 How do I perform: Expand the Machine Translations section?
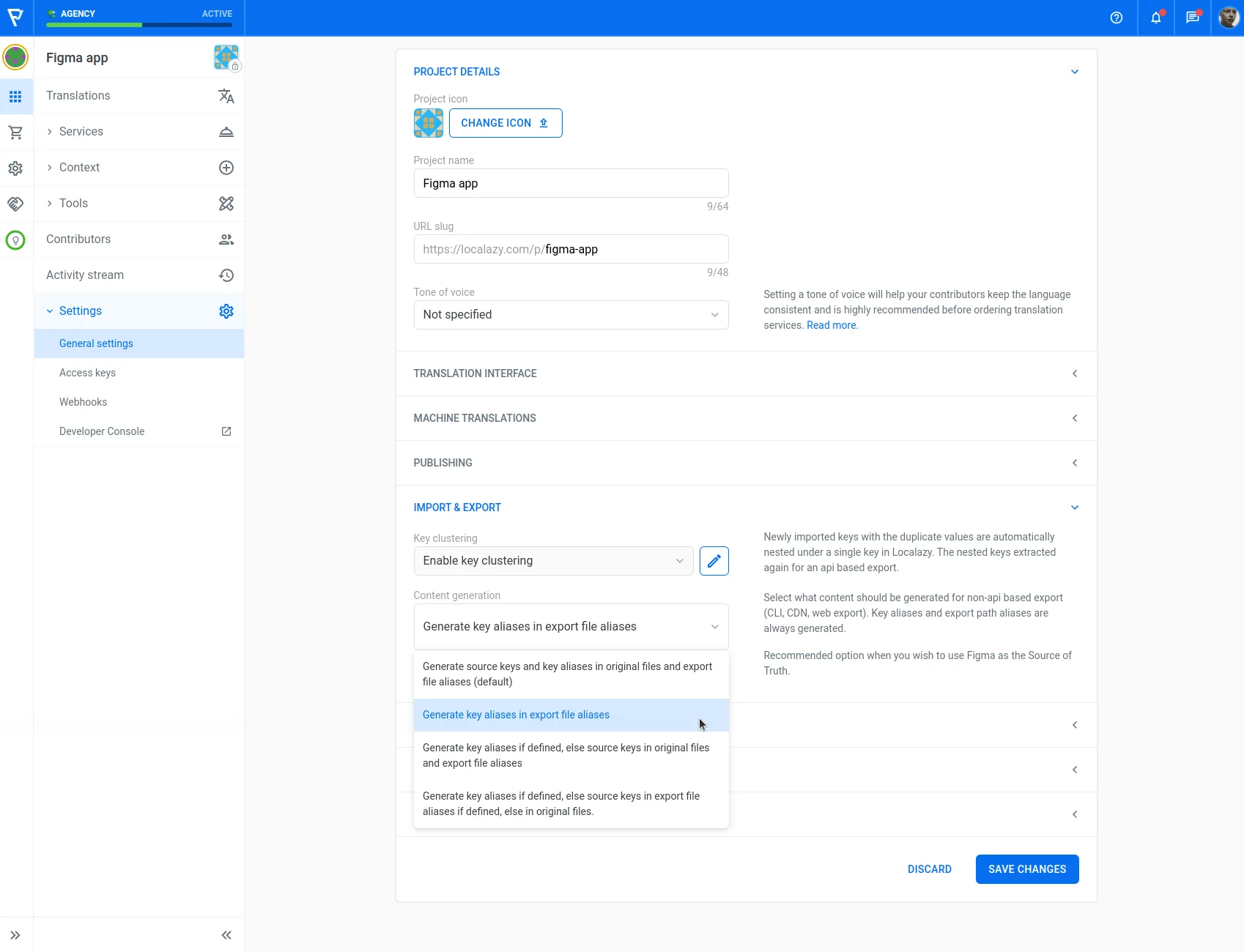pyautogui.click(x=746, y=418)
